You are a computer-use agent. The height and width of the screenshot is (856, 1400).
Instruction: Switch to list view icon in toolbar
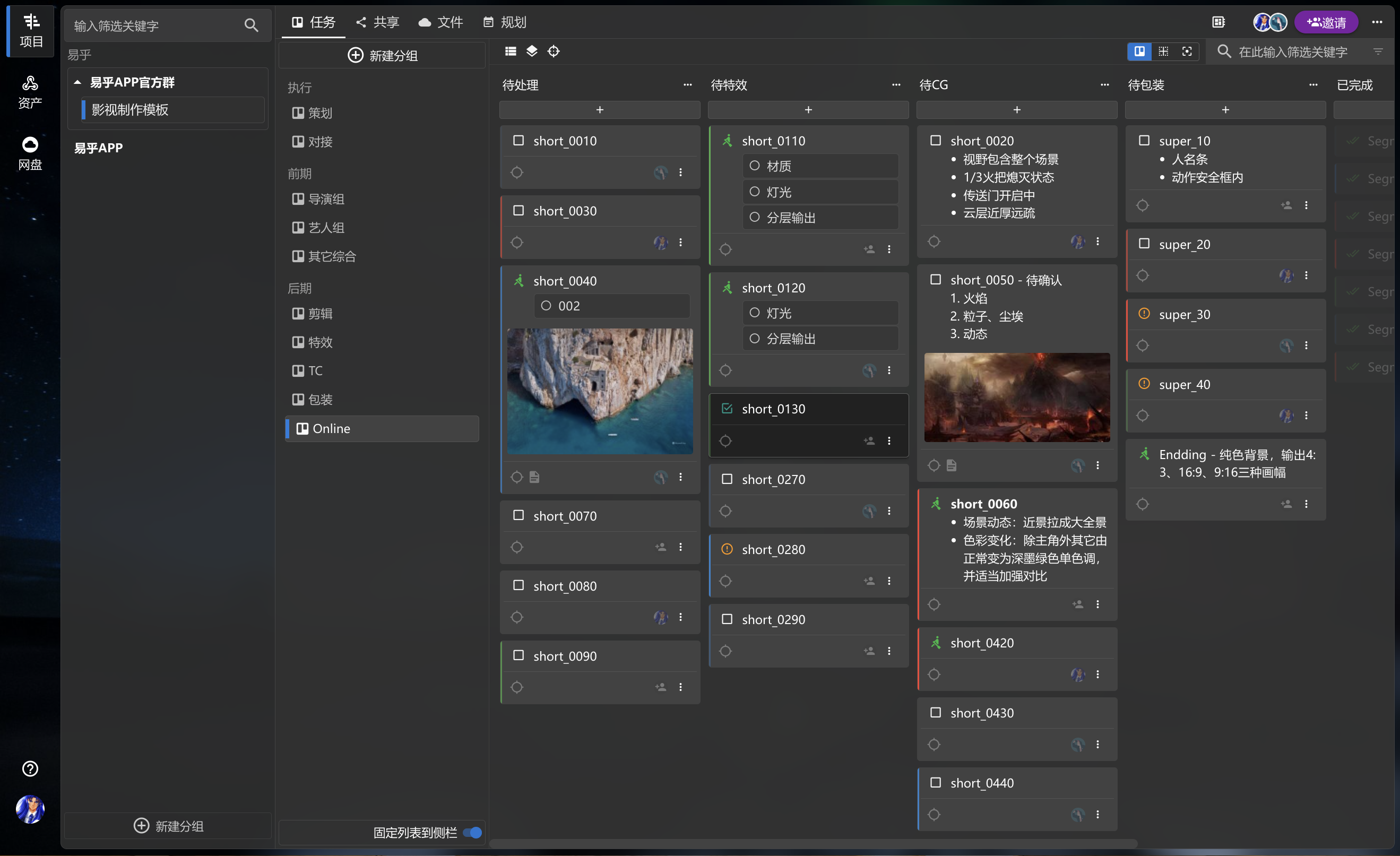click(510, 51)
